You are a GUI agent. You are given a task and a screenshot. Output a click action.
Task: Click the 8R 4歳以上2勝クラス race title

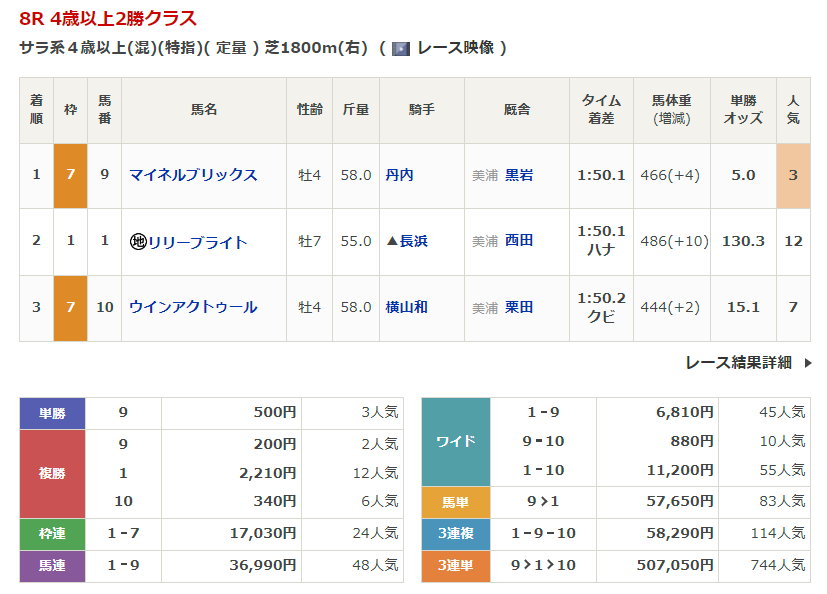pos(108,18)
